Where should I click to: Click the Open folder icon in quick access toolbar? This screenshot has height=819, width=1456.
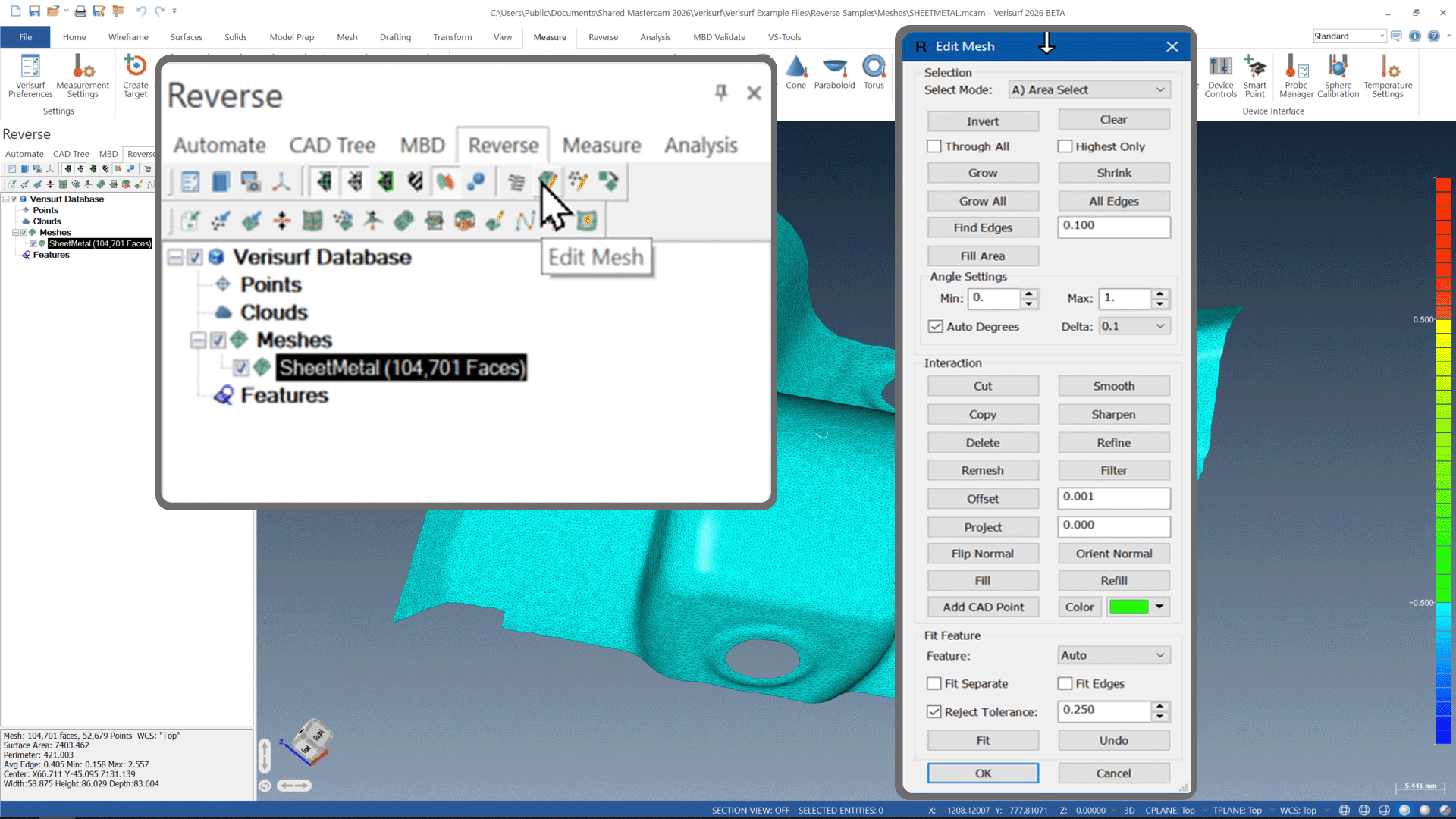pos(52,11)
